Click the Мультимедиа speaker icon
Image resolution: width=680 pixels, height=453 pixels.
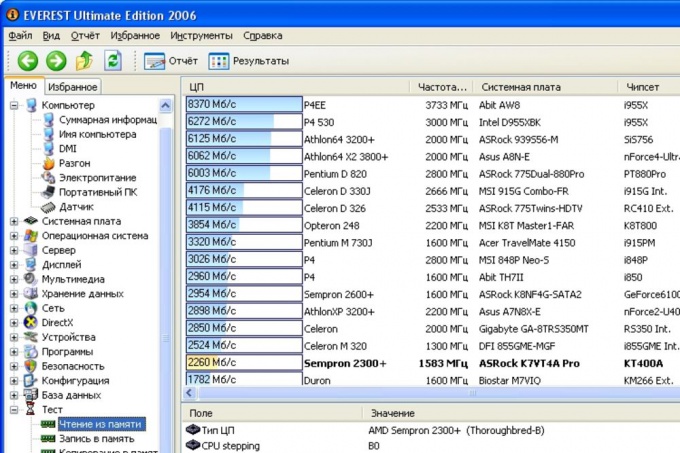point(31,279)
